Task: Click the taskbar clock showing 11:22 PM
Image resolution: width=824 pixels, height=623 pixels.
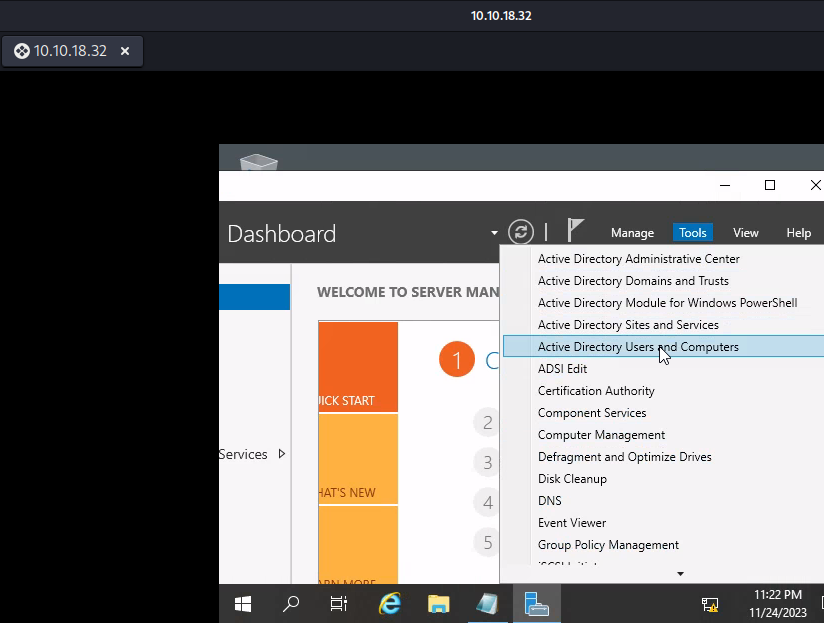Action: click(778, 604)
